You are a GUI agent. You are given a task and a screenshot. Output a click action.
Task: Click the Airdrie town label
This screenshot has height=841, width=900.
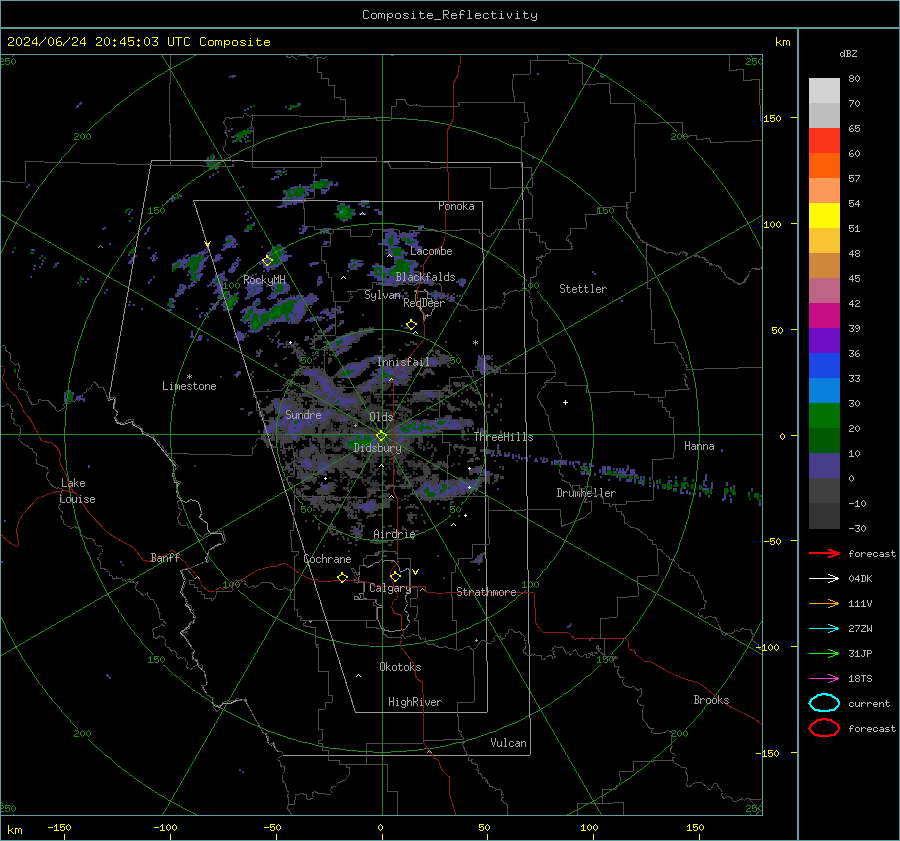click(x=394, y=534)
